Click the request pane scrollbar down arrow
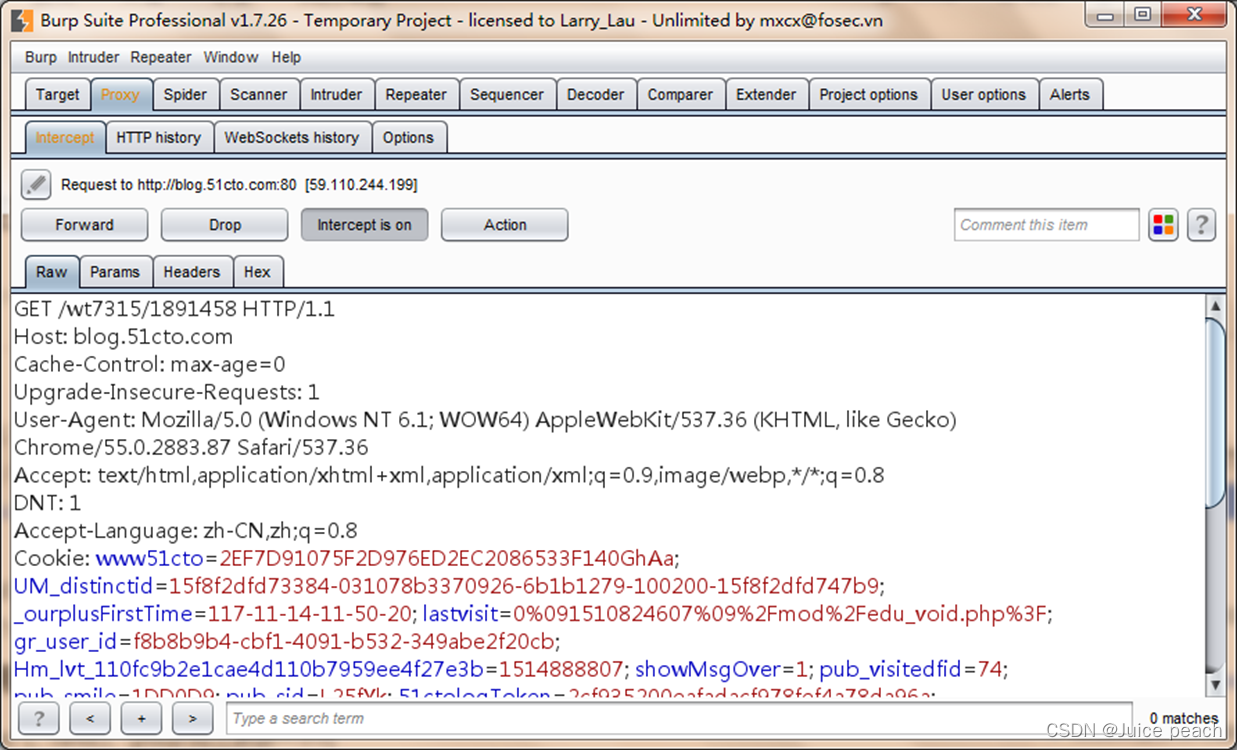Screen dimensions: 1237x750 [1215, 685]
